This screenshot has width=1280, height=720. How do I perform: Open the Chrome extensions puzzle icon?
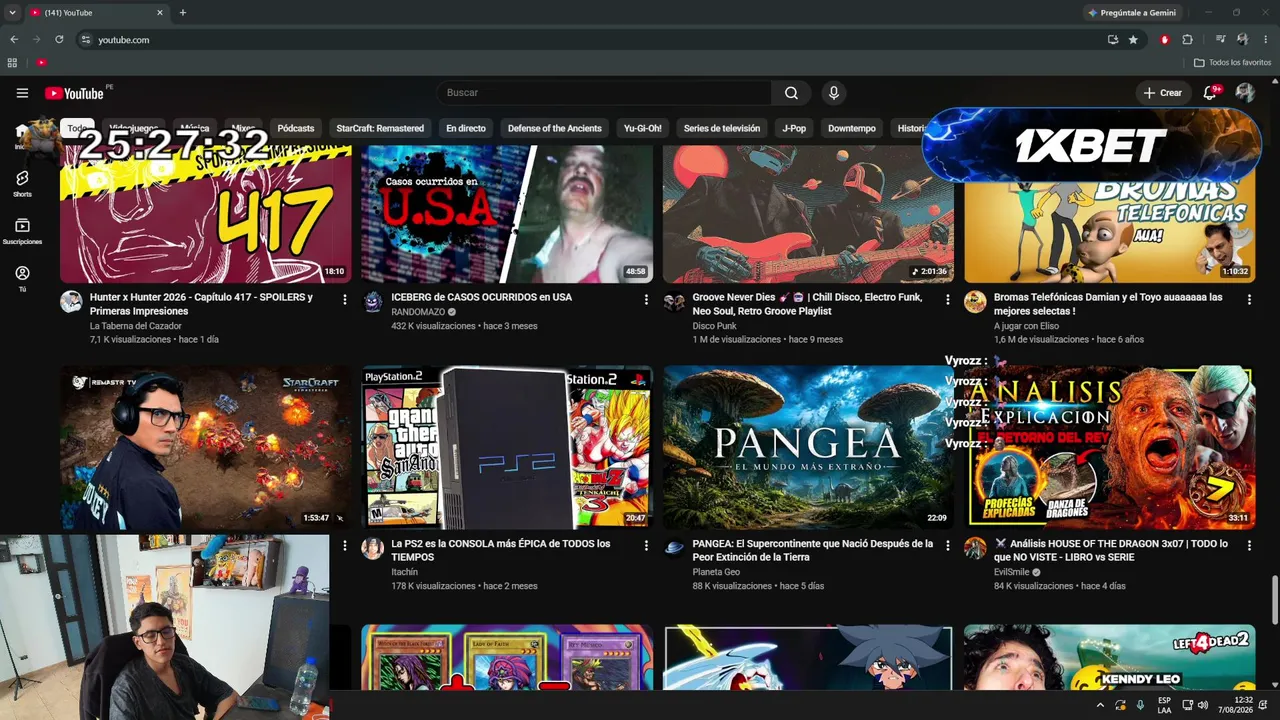(x=1188, y=40)
